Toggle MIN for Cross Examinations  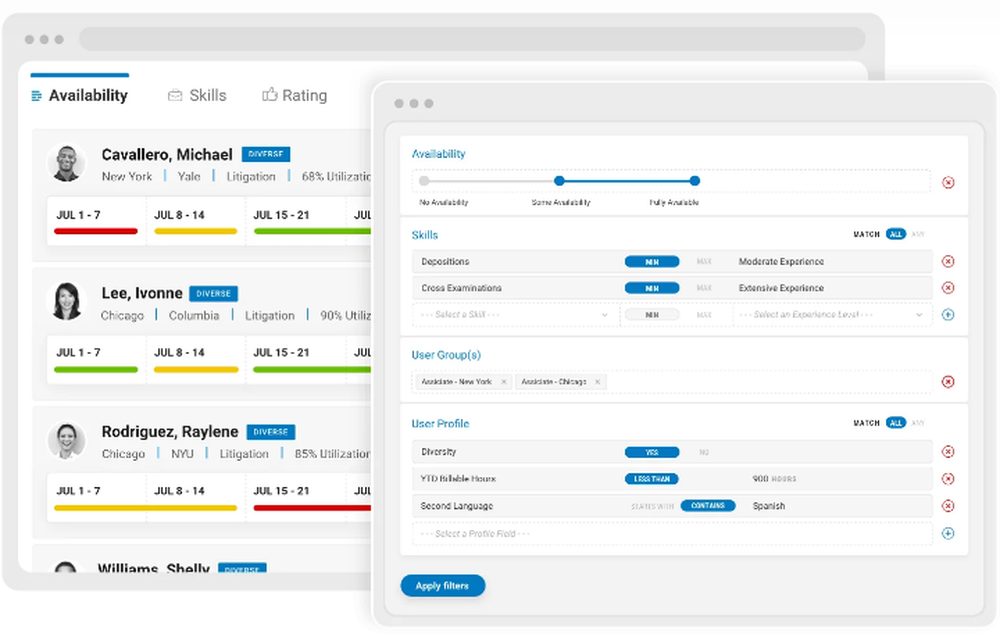pos(652,288)
